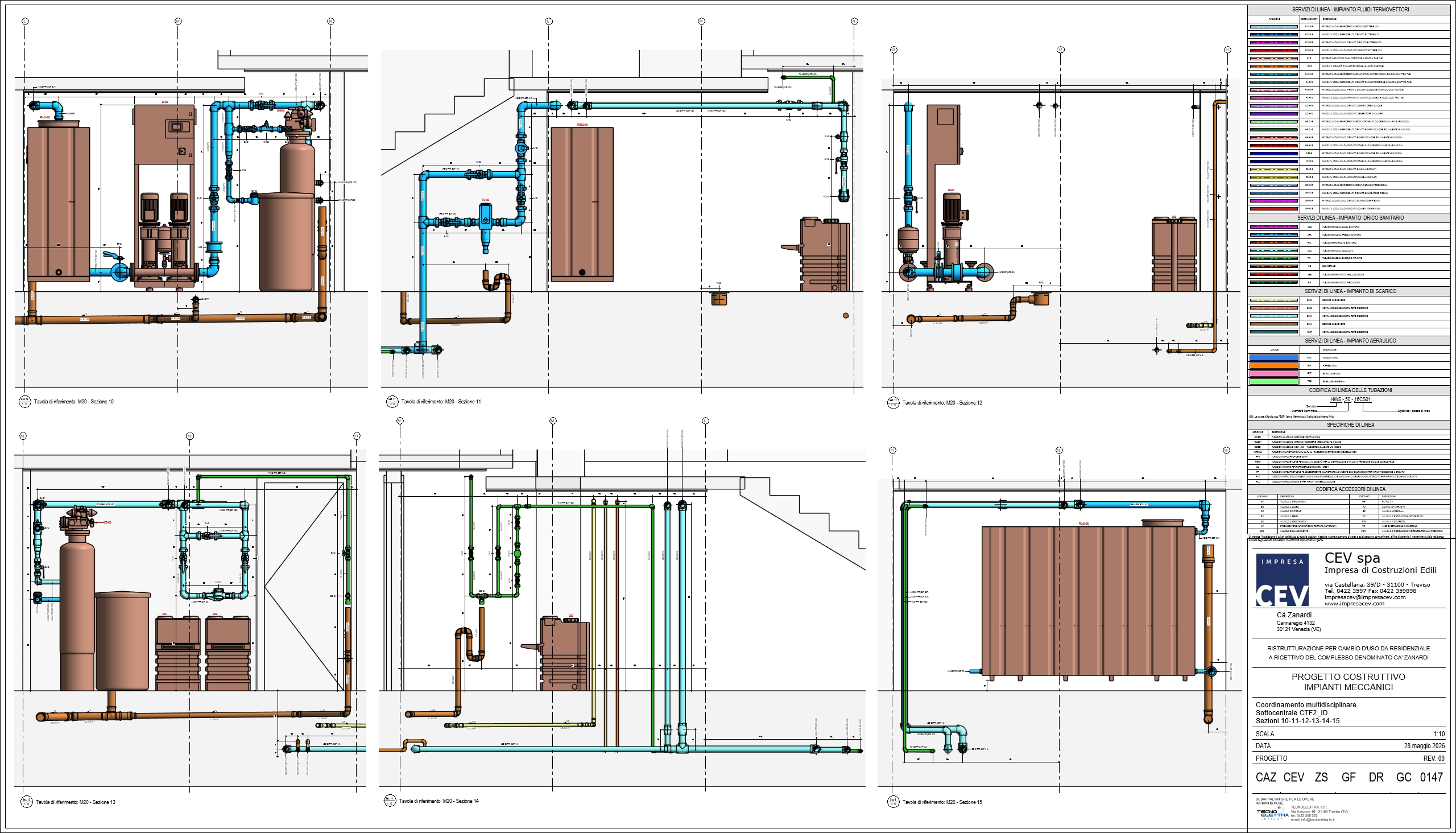The height and width of the screenshot is (833, 1456).
Task: Click 'Impresa di Costruzioni Edili' text
Action: click(1380, 570)
